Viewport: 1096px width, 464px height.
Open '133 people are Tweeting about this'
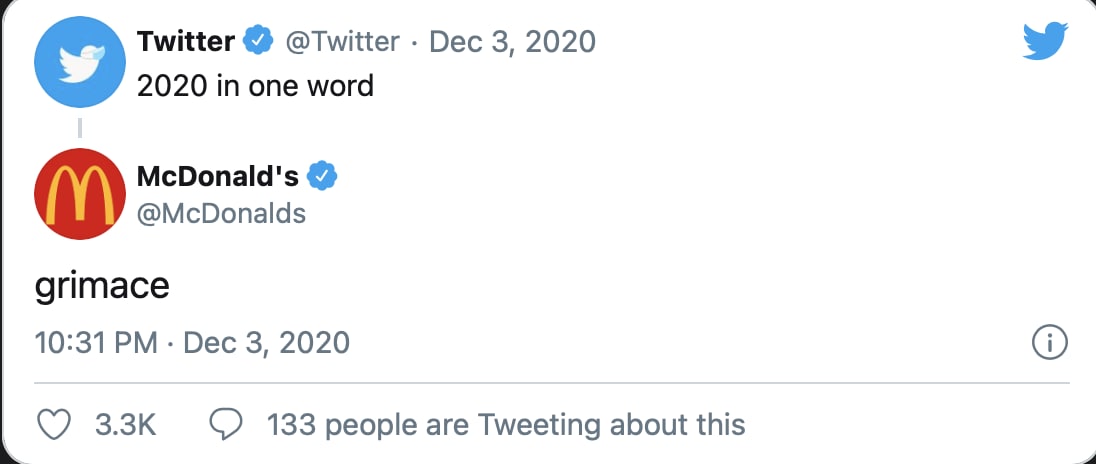point(506,425)
